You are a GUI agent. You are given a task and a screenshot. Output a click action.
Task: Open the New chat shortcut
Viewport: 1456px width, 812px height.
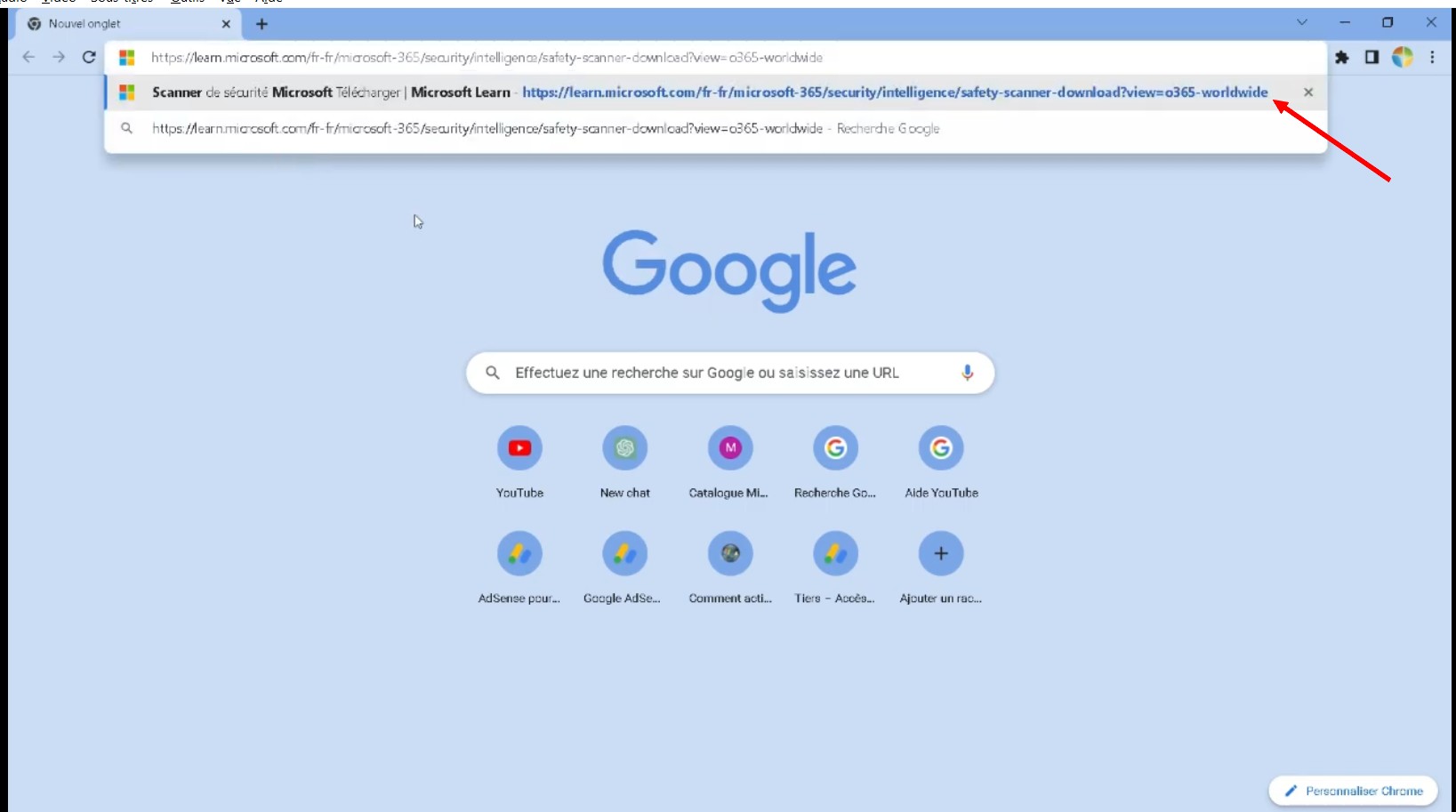(x=624, y=448)
